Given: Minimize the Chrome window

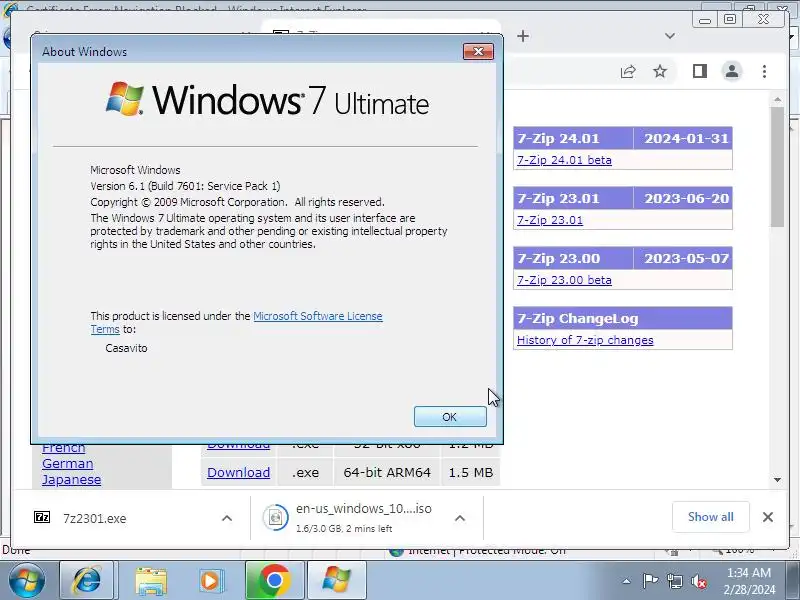Looking at the screenshot, I should (x=705, y=19).
